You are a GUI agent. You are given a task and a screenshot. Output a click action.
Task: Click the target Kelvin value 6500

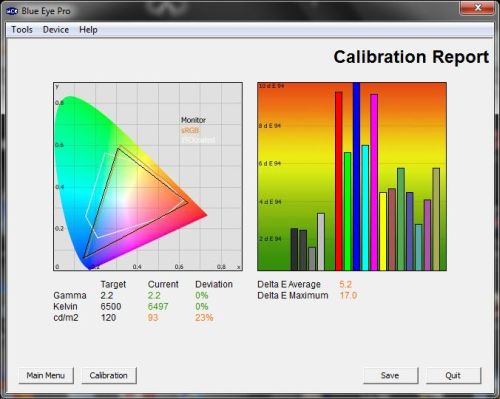pos(111,306)
